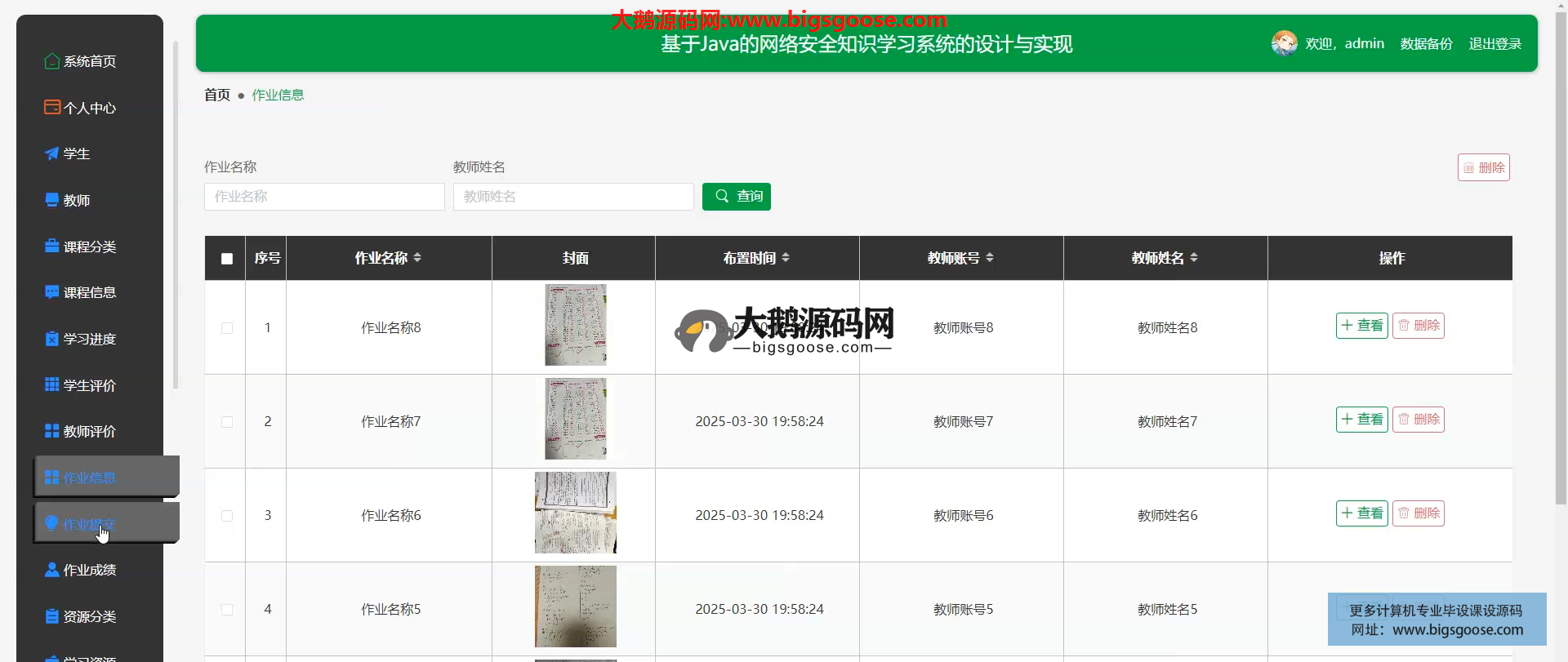Screen dimensions: 1568x662
Task: Click the 学习进度 icon in sidebar
Action: [51, 339]
